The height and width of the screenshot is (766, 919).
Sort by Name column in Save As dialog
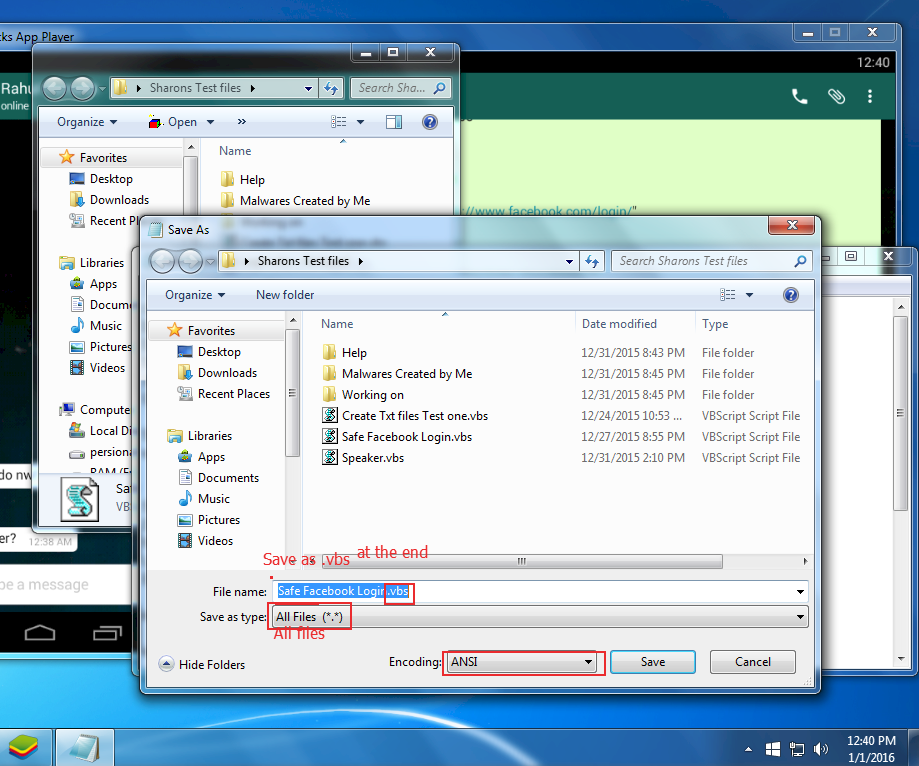[337, 324]
